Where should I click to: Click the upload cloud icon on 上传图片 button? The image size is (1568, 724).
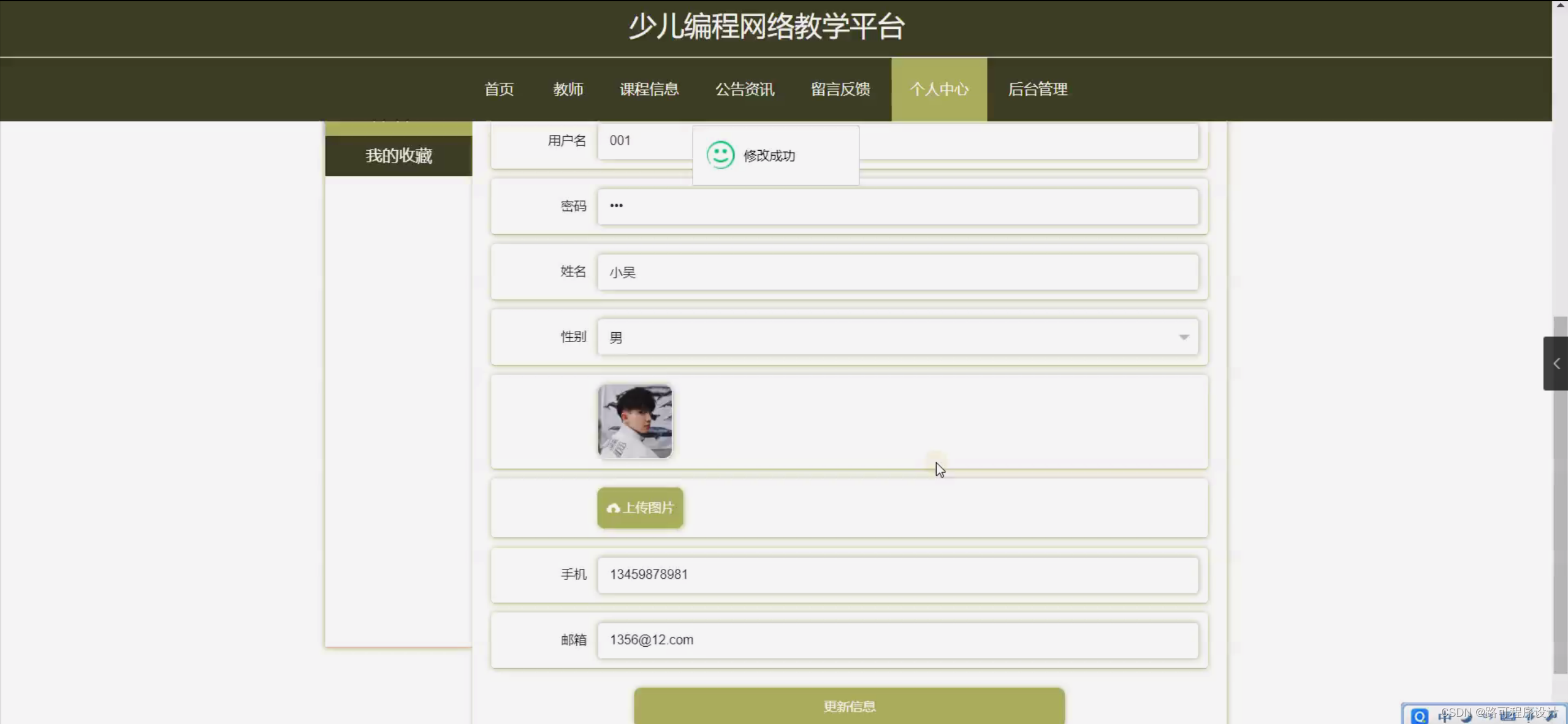(614, 508)
